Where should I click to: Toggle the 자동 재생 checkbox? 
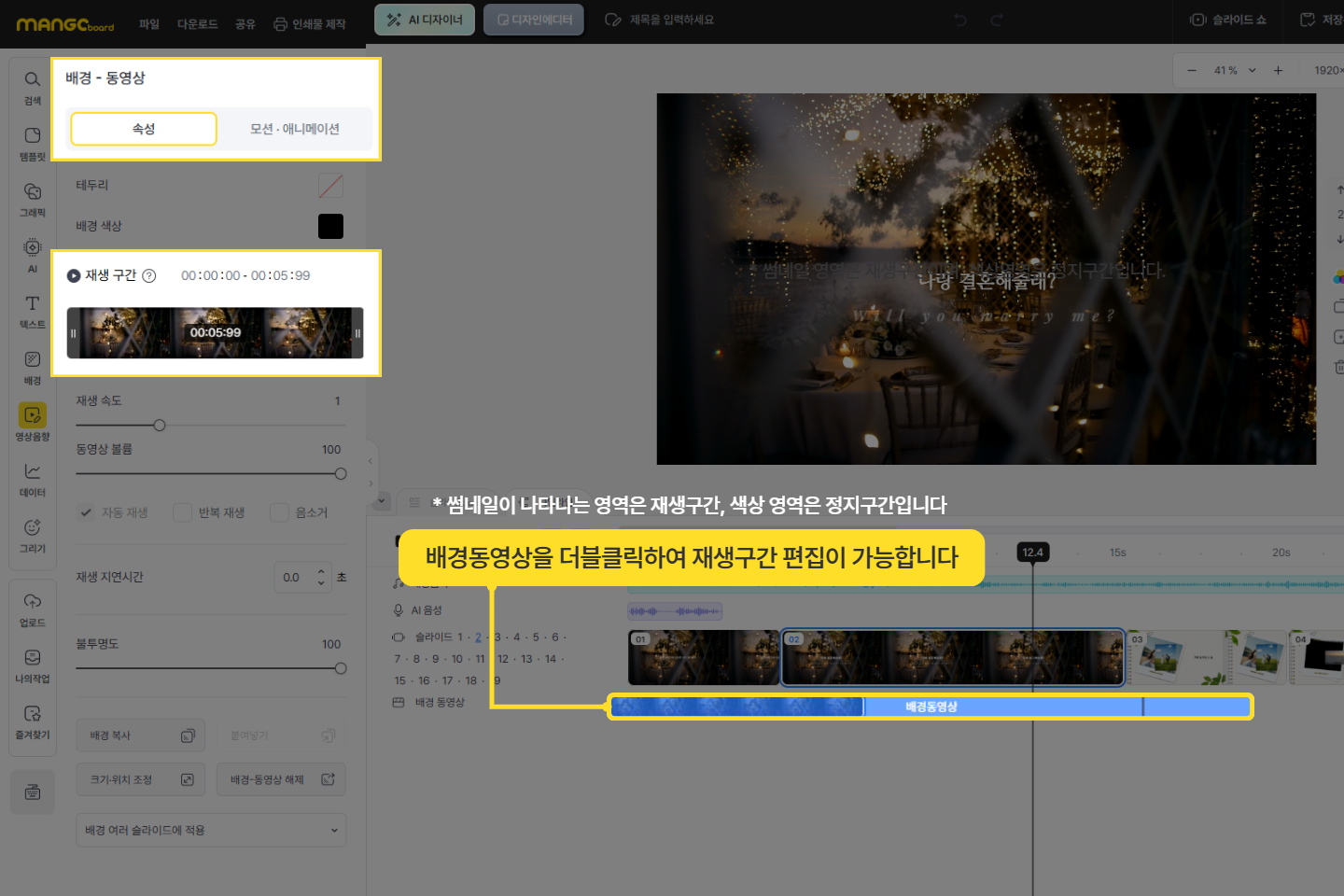pos(87,512)
